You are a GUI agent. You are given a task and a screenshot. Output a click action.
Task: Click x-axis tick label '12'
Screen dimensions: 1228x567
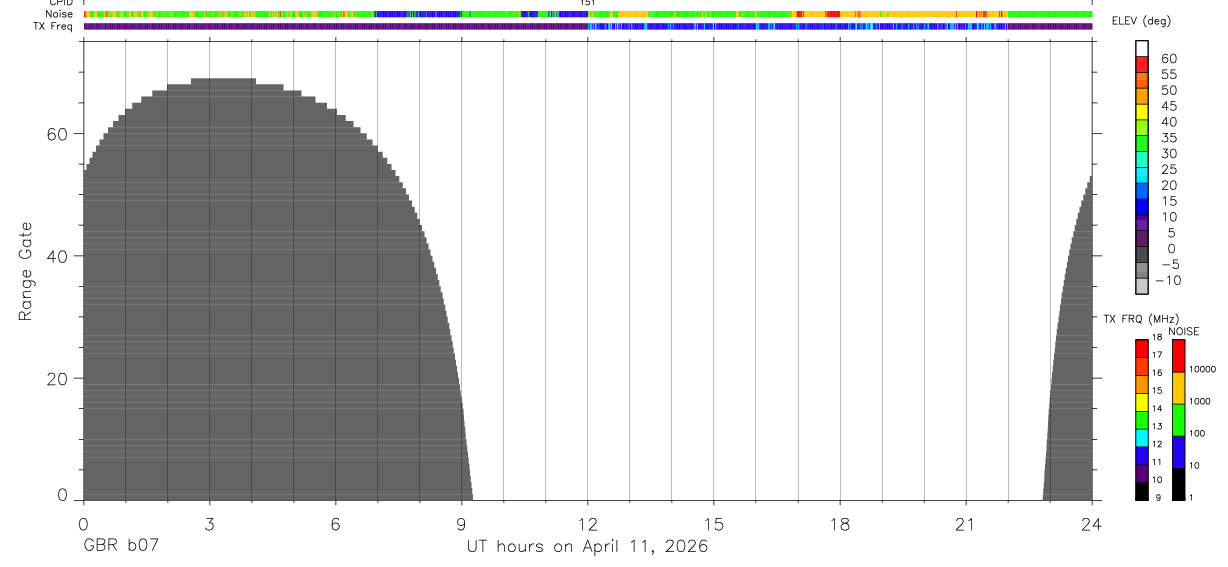(588, 524)
